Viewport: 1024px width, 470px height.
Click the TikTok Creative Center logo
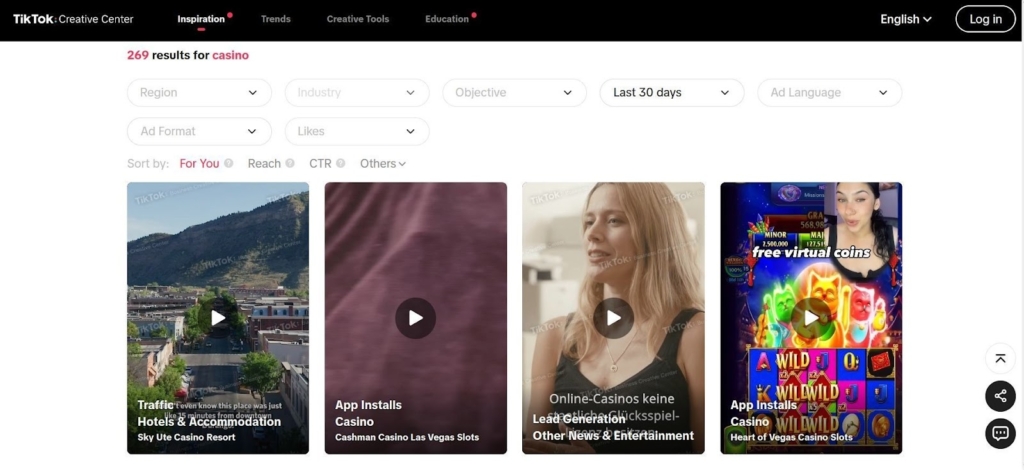tap(73, 19)
